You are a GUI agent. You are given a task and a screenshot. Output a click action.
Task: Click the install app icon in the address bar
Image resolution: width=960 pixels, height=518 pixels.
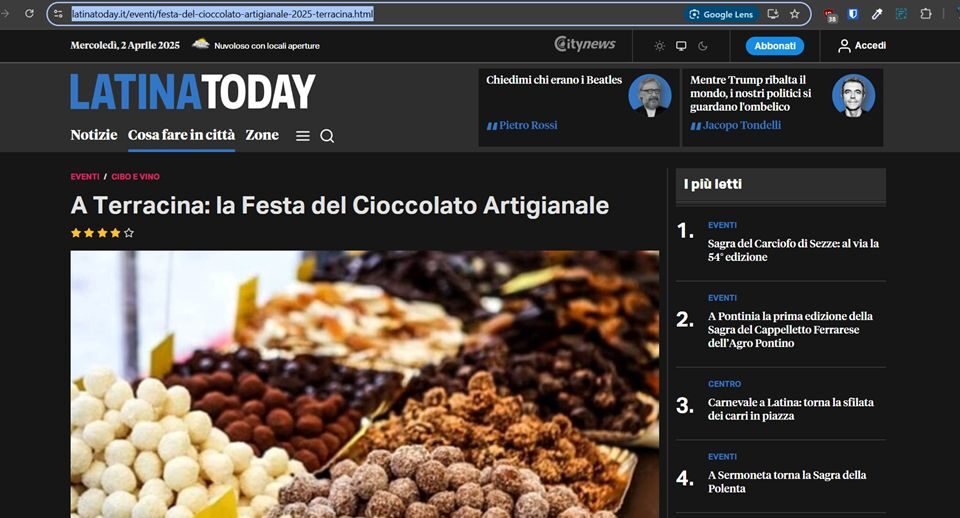coord(773,13)
